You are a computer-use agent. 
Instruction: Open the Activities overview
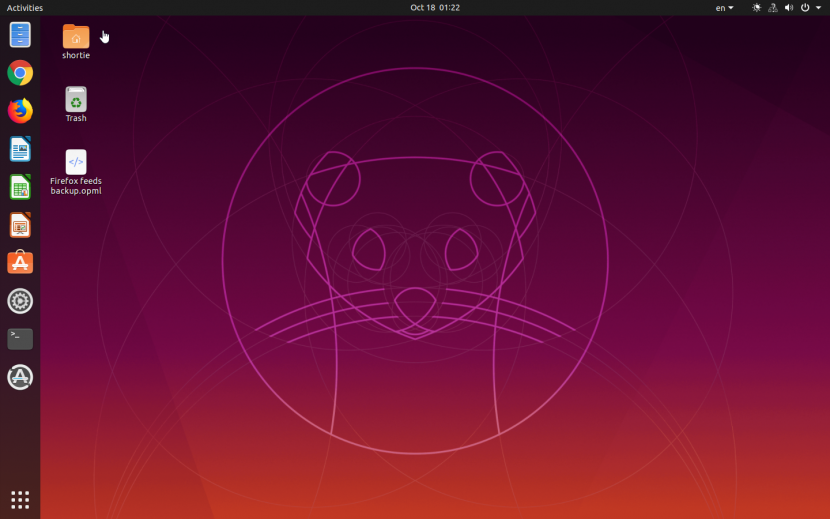24,7
